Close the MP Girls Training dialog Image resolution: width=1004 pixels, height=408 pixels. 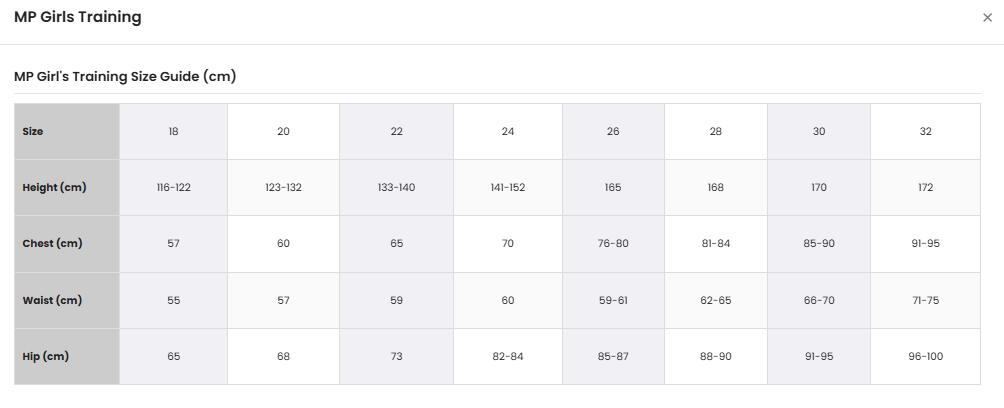coord(987,18)
